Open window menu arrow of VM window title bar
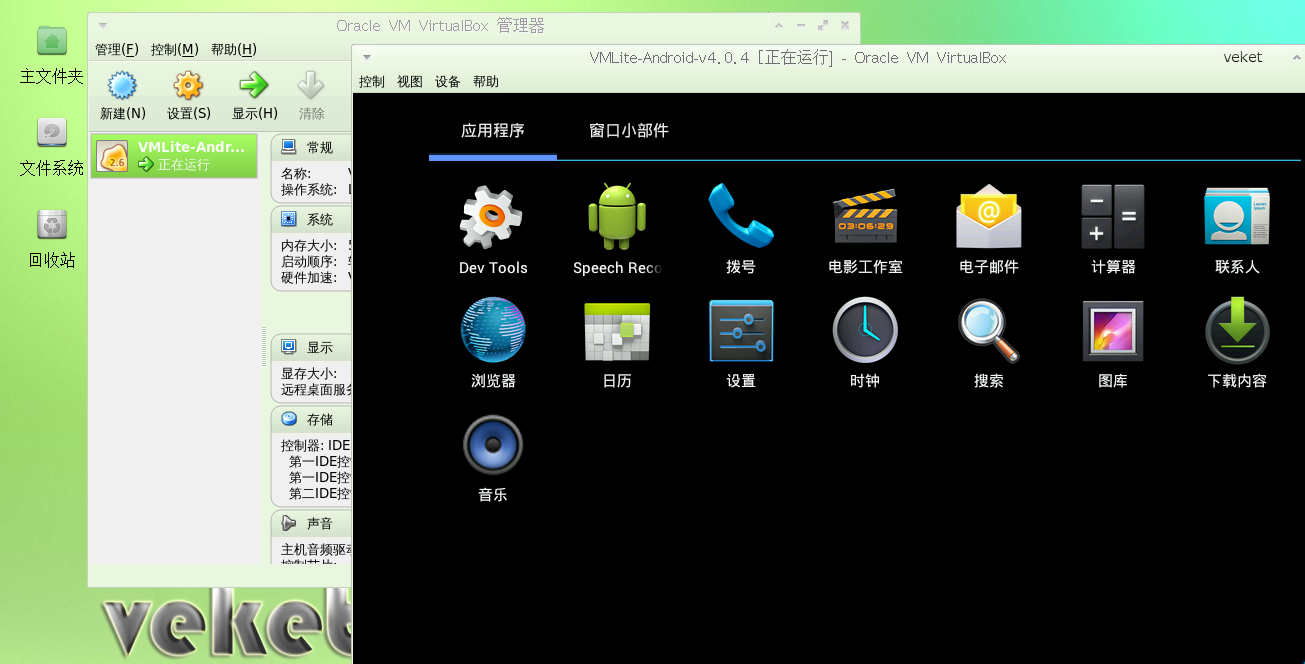The height and width of the screenshot is (664, 1305). 368,57
